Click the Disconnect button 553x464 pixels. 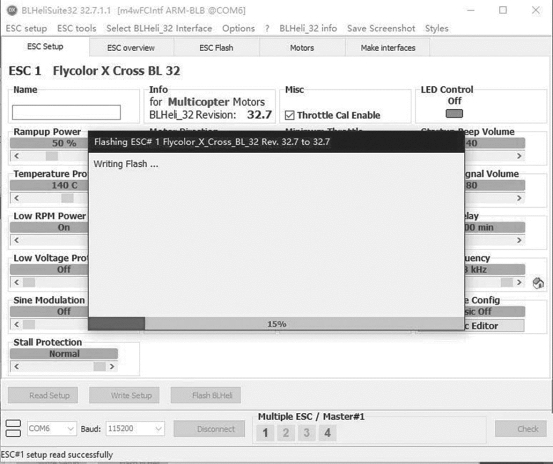[209, 429]
